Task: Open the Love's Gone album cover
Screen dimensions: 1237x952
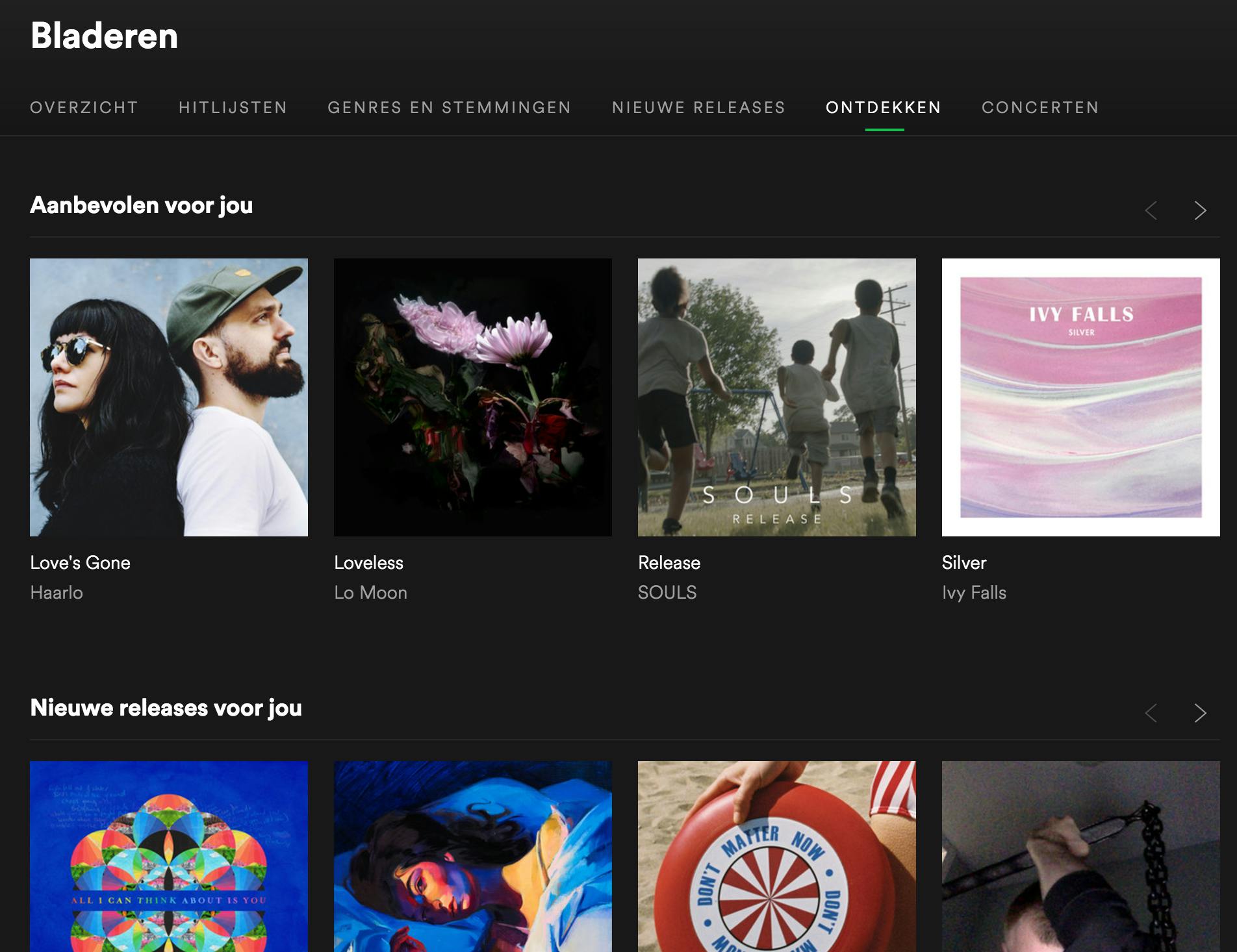Action: [169, 397]
